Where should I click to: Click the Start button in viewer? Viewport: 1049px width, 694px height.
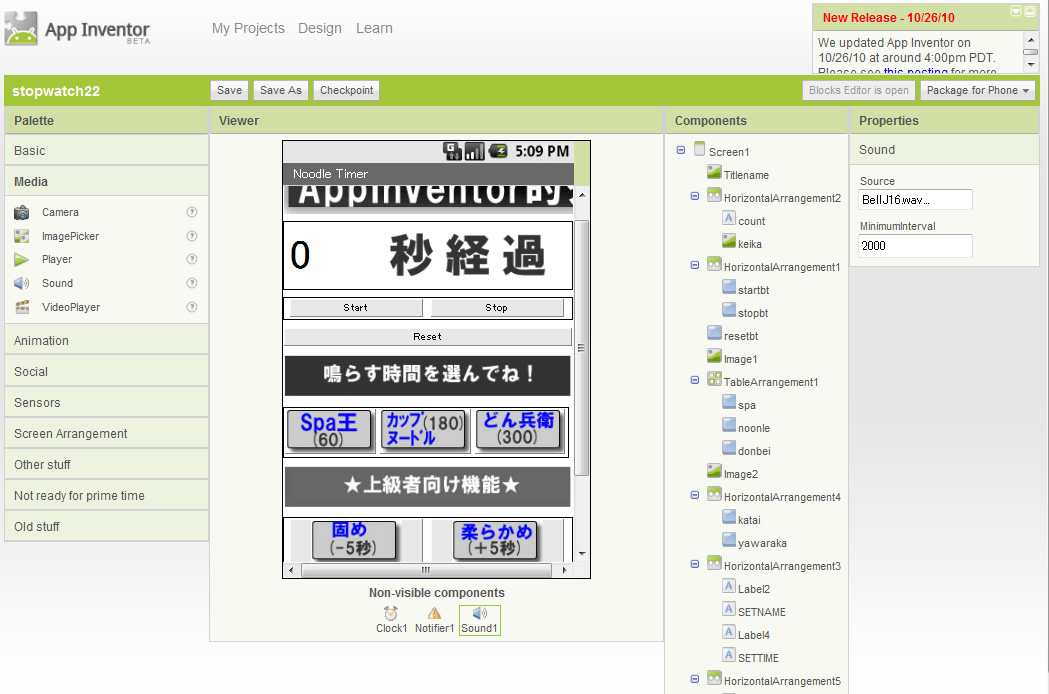(x=355, y=308)
